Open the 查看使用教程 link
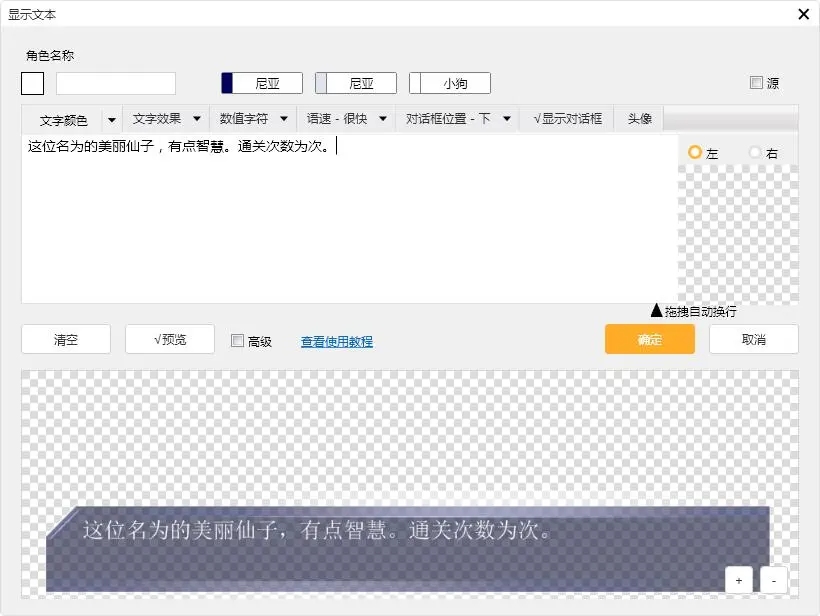 pyautogui.click(x=337, y=341)
